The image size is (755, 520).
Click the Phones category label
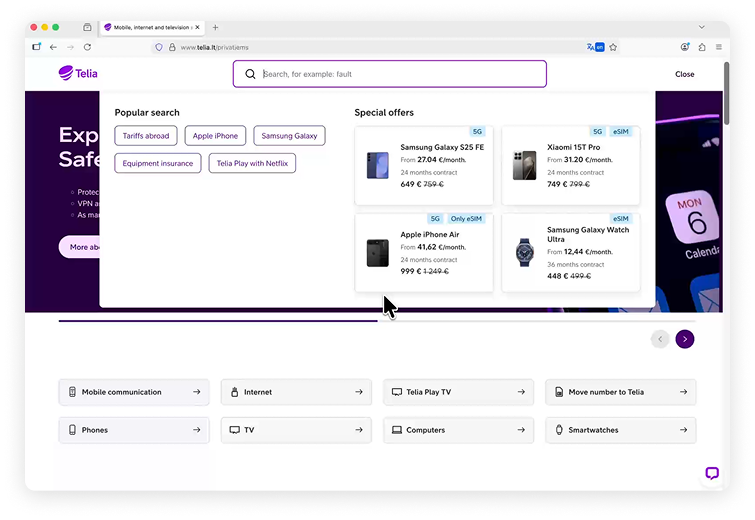pyautogui.click(x=94, y=430)
